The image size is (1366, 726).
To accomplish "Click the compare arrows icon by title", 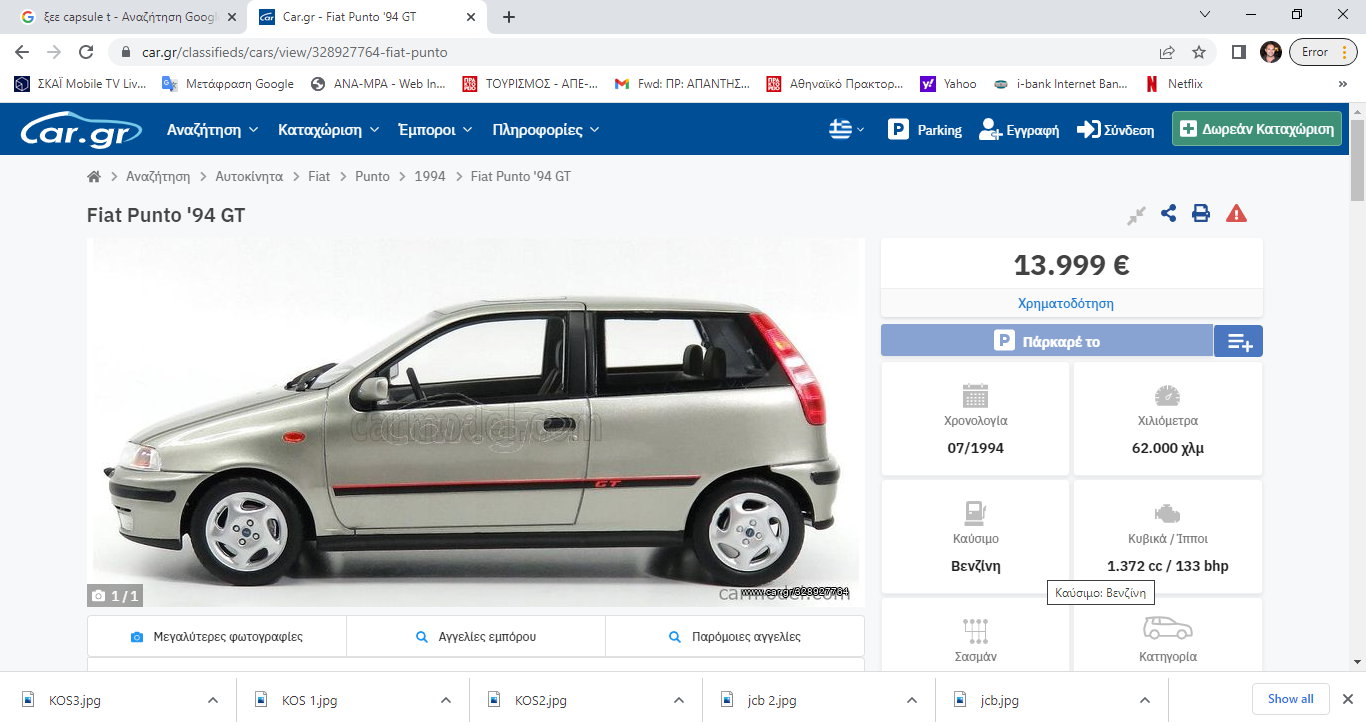I will pos(1136,214).
